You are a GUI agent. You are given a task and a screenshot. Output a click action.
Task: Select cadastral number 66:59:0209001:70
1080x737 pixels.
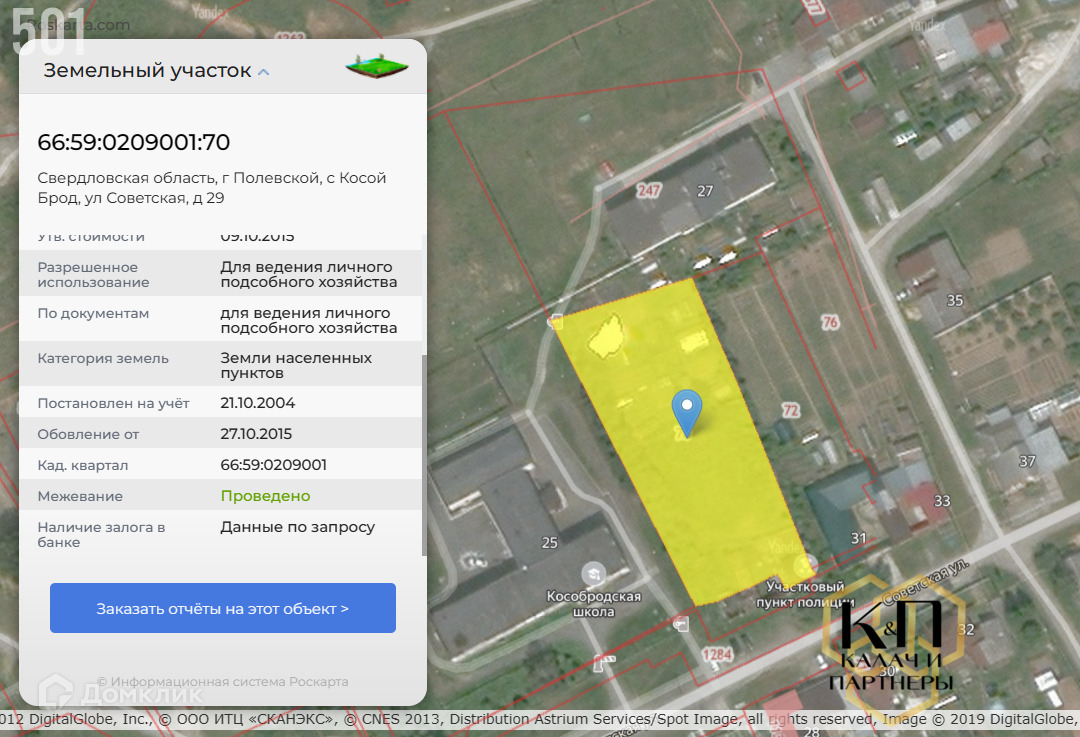pyautogui.click(x=134, y=142)
